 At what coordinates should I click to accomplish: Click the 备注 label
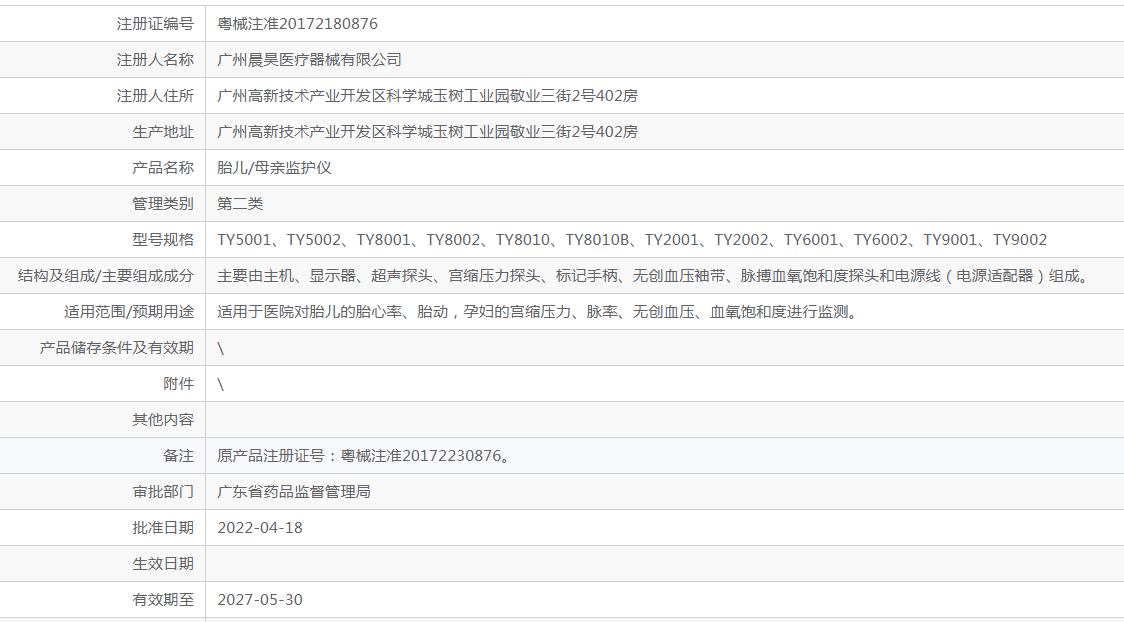pyautogui.click(x=178, y=456)
